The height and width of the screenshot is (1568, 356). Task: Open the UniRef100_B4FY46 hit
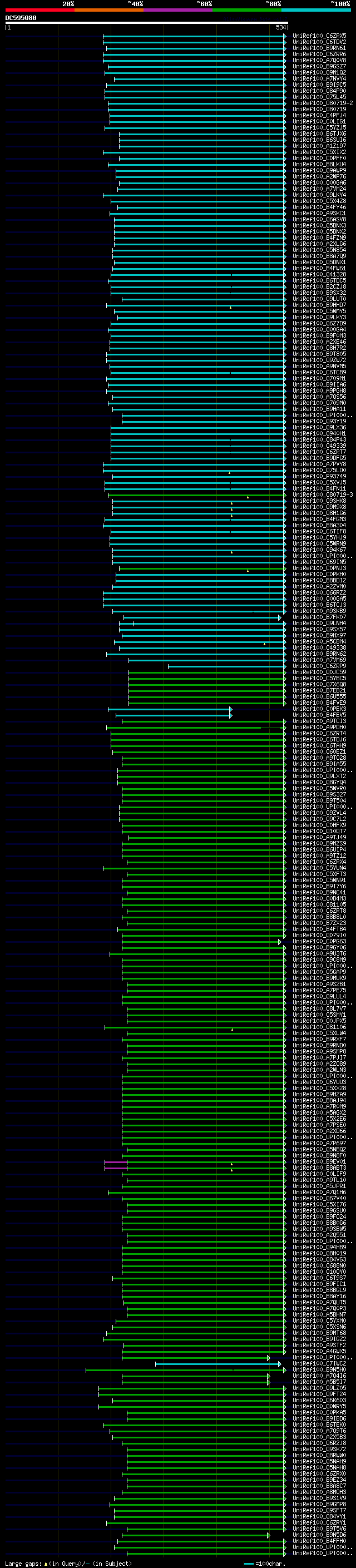pos(319,207)
